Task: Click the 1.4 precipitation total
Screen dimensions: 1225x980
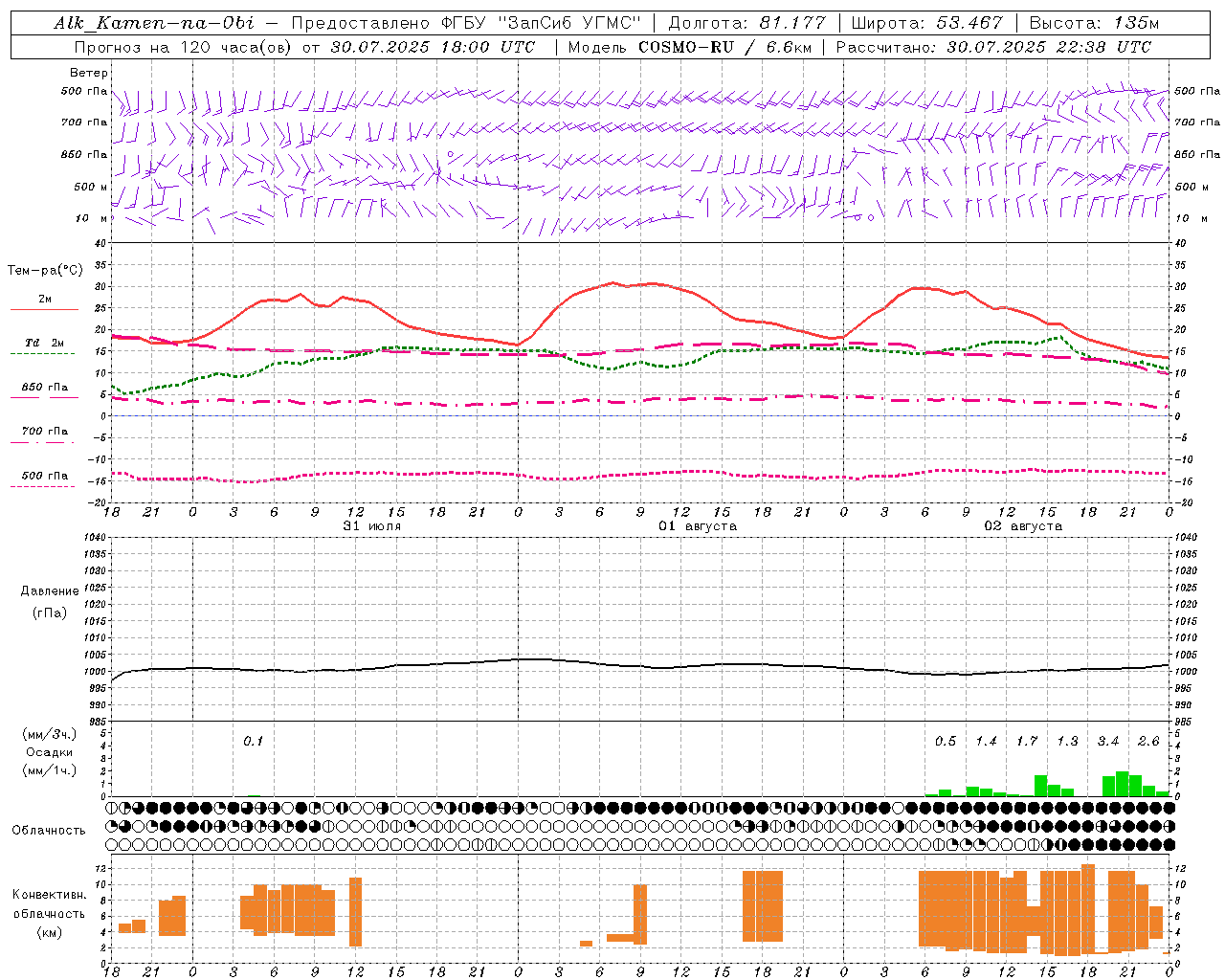Action: point(986,741)
